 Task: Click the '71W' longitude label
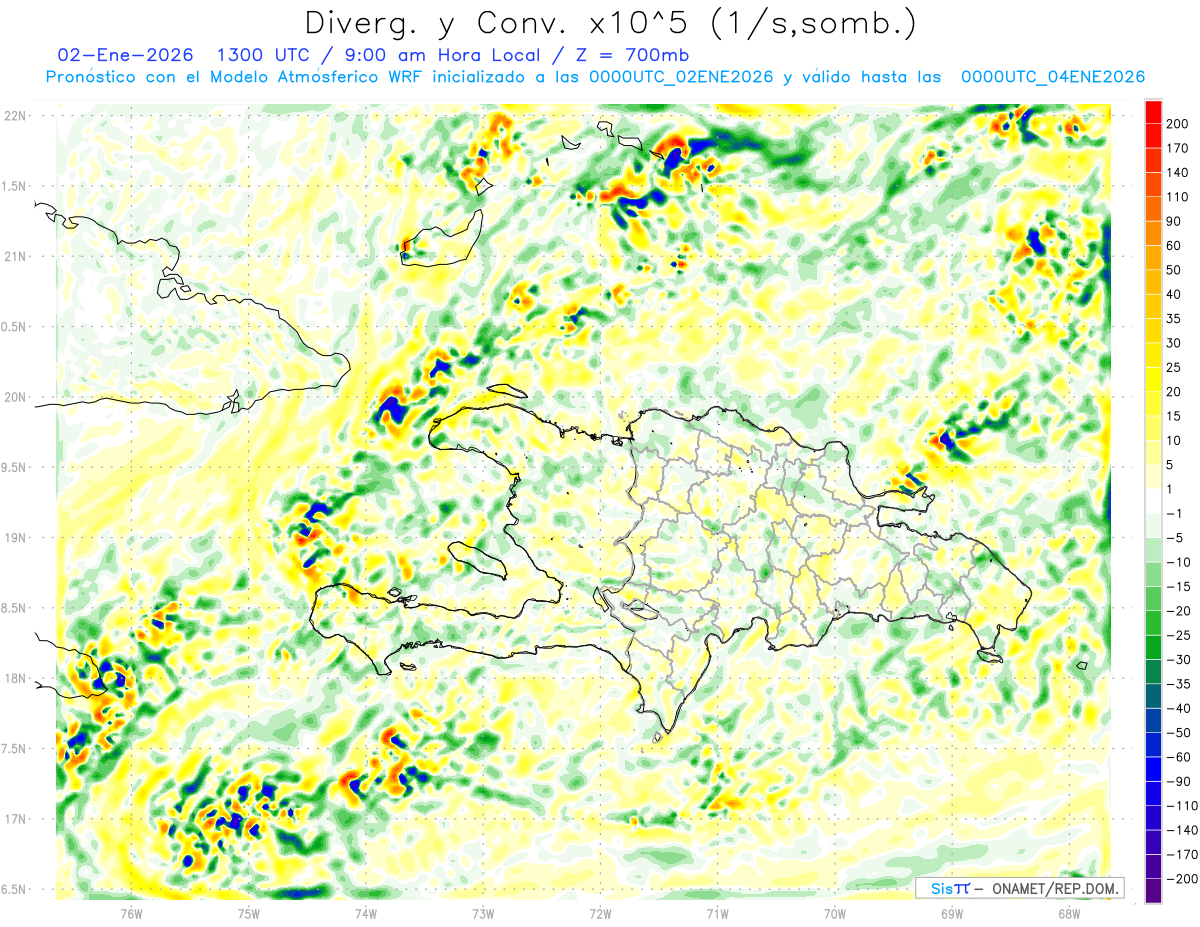tap(717, 913)
